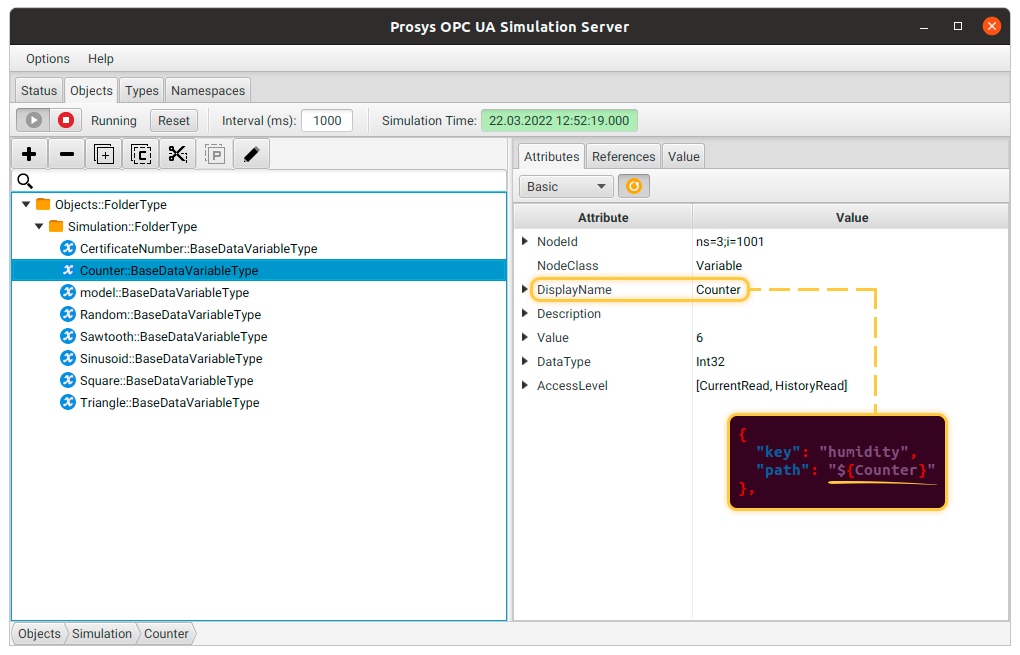The image size is (1020, 655).
Task: Click the CertificateNumber variable icon
Action: point(68,248)
